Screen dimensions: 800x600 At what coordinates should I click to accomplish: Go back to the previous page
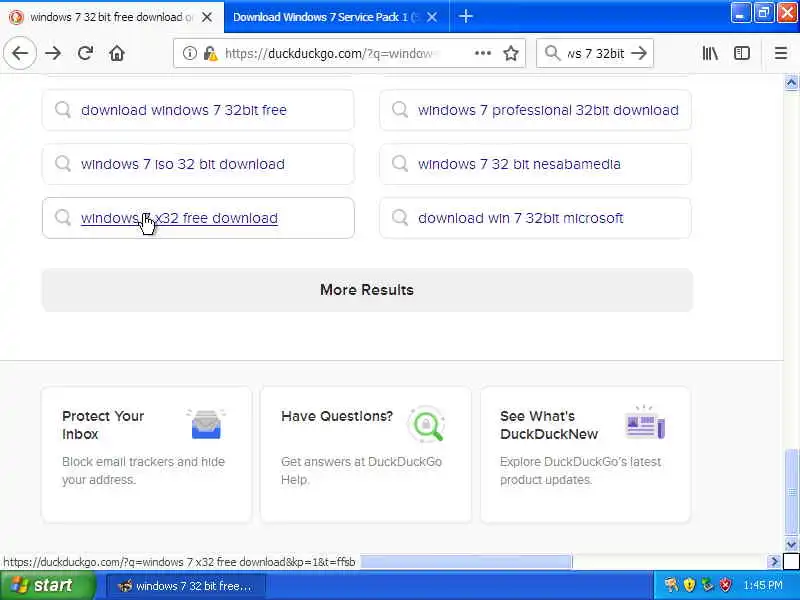20,53
